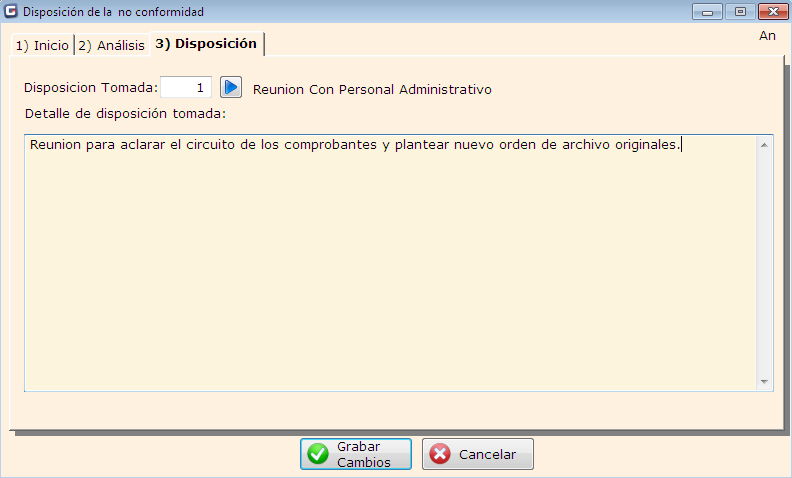The height and width of the screenshot is (478, 792).
Task: Select the 3) Disposición tab
Action: tap(206, 44)
